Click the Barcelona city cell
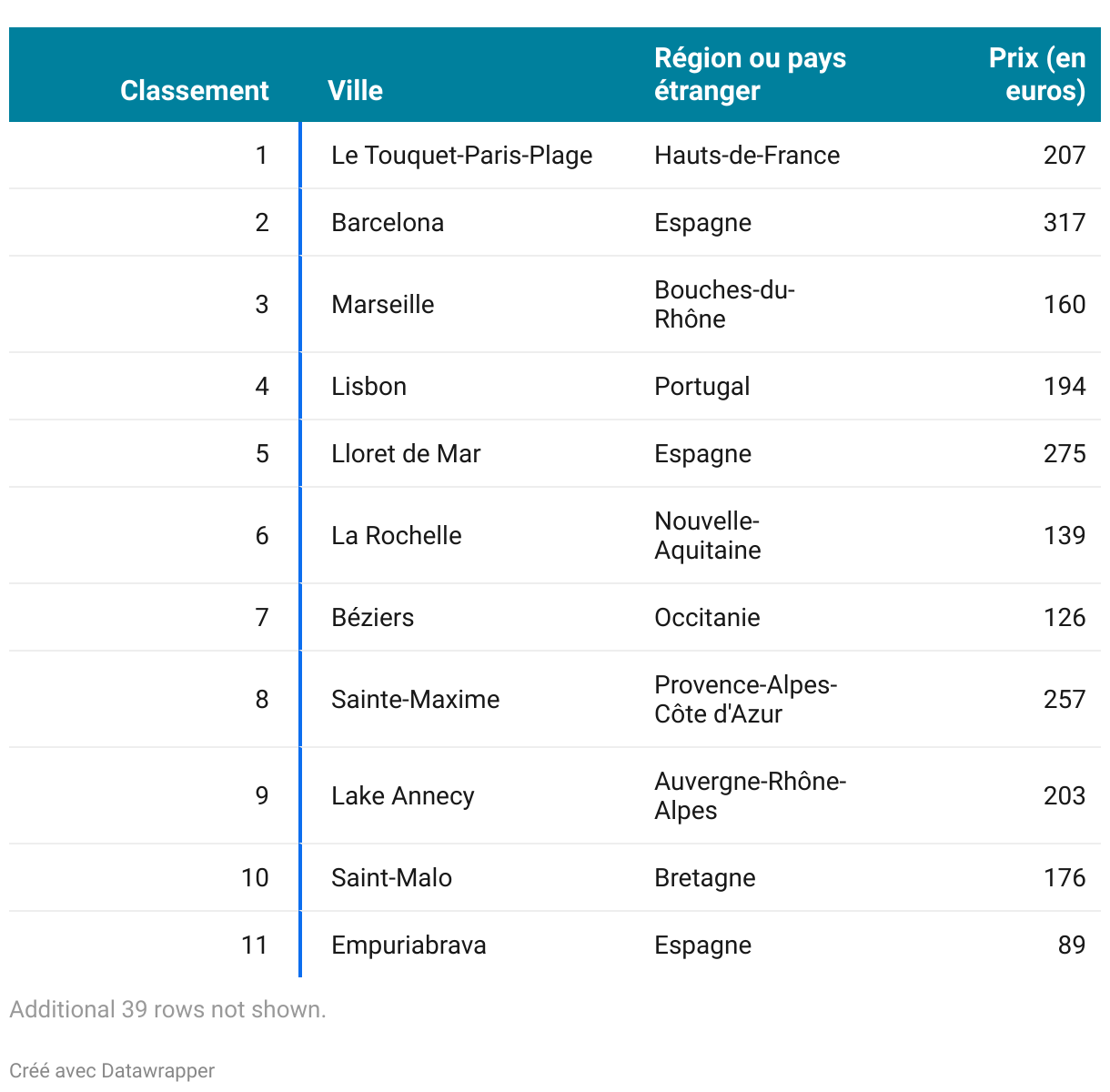Viewport: 1110px width, 1092px height. click(x=388, y=223)
